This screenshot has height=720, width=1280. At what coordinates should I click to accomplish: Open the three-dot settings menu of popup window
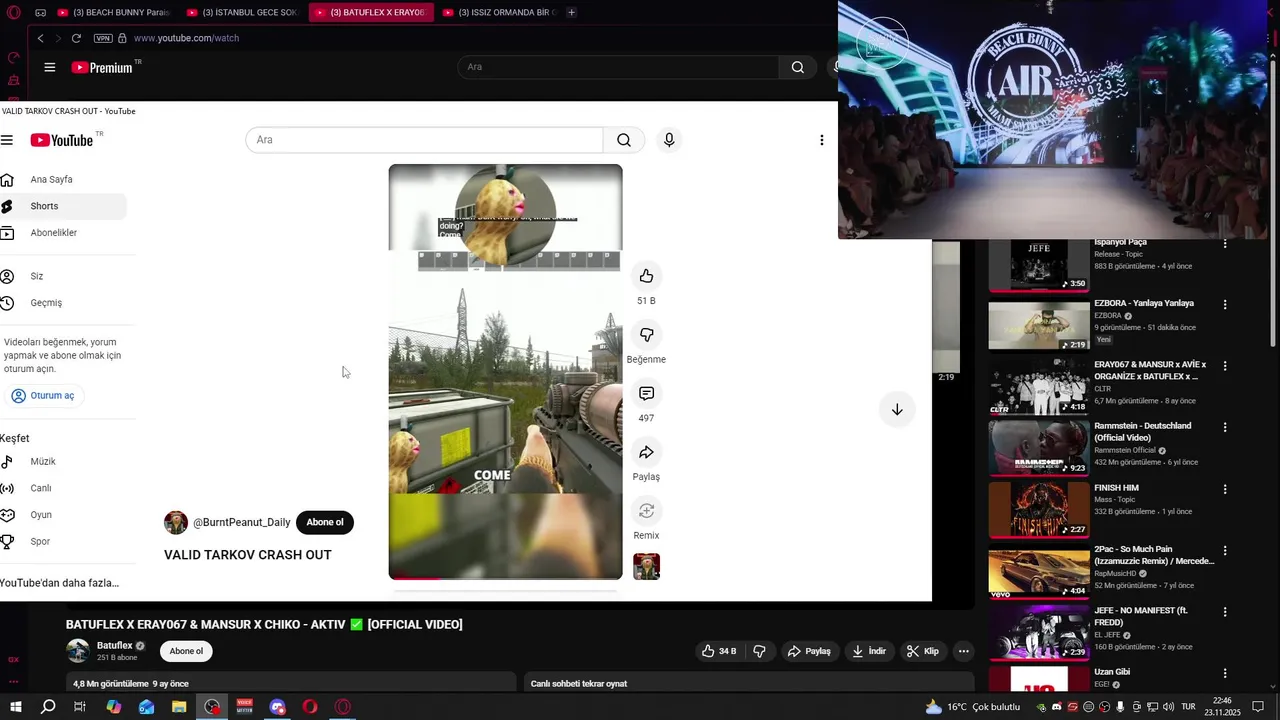(822, 140)
